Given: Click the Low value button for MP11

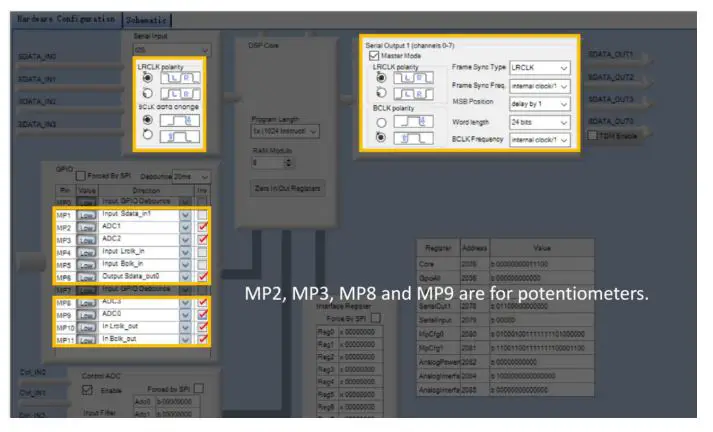Looking at the screenshot, I should tap(86, 340).
